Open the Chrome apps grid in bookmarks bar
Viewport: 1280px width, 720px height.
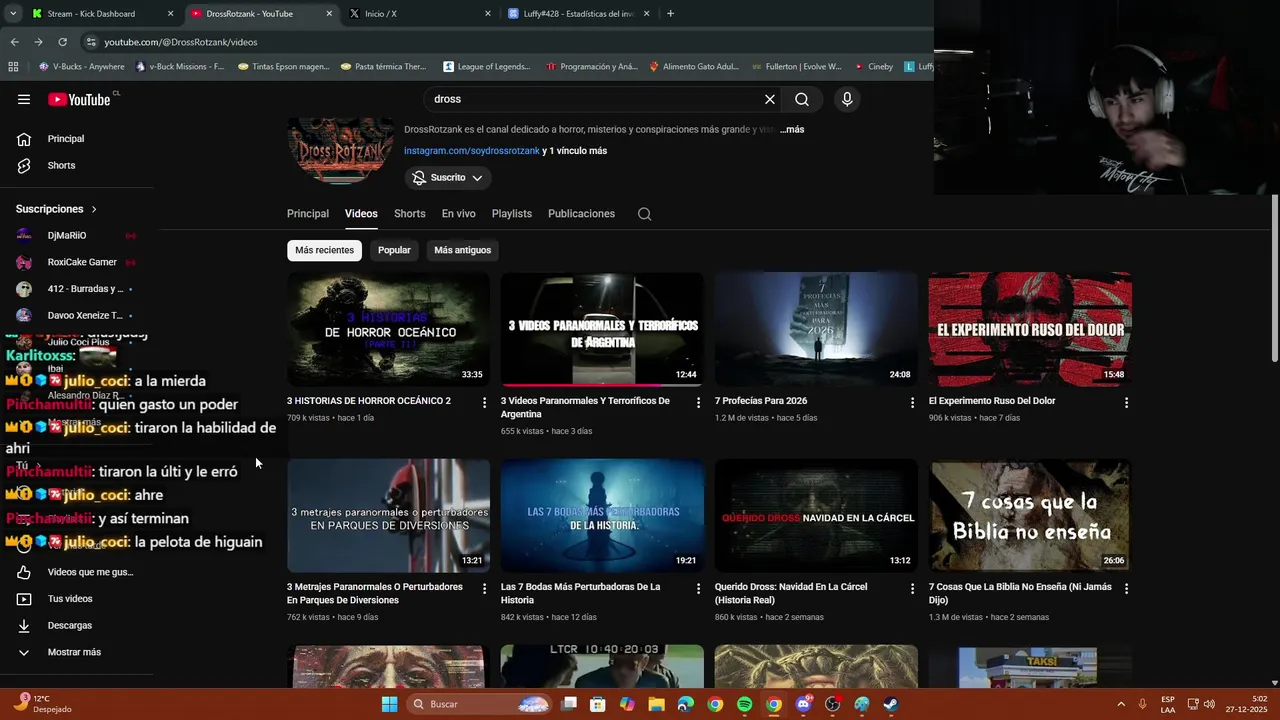click(x=13, y=67)
